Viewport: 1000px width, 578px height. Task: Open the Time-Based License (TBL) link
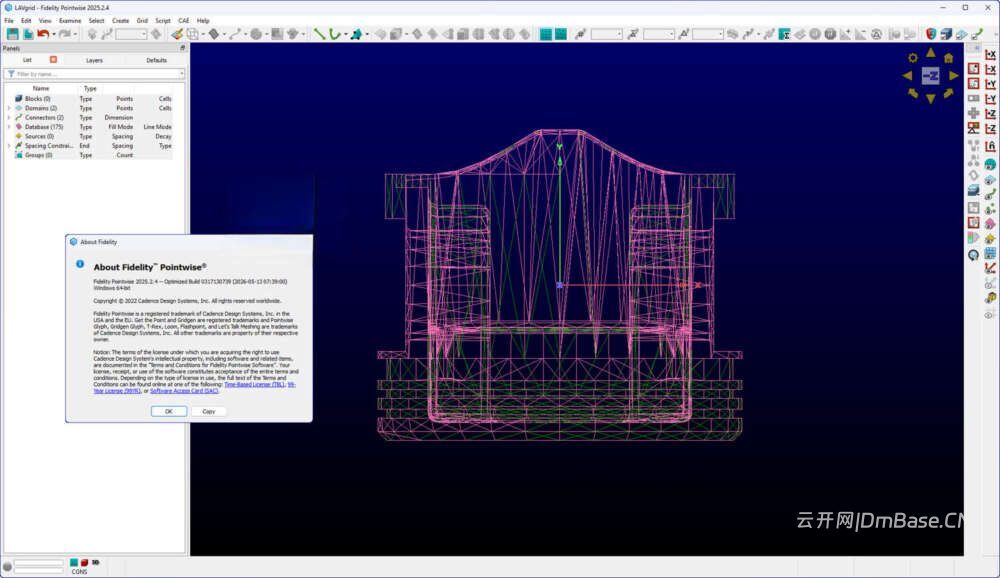(x=254, y=385)
